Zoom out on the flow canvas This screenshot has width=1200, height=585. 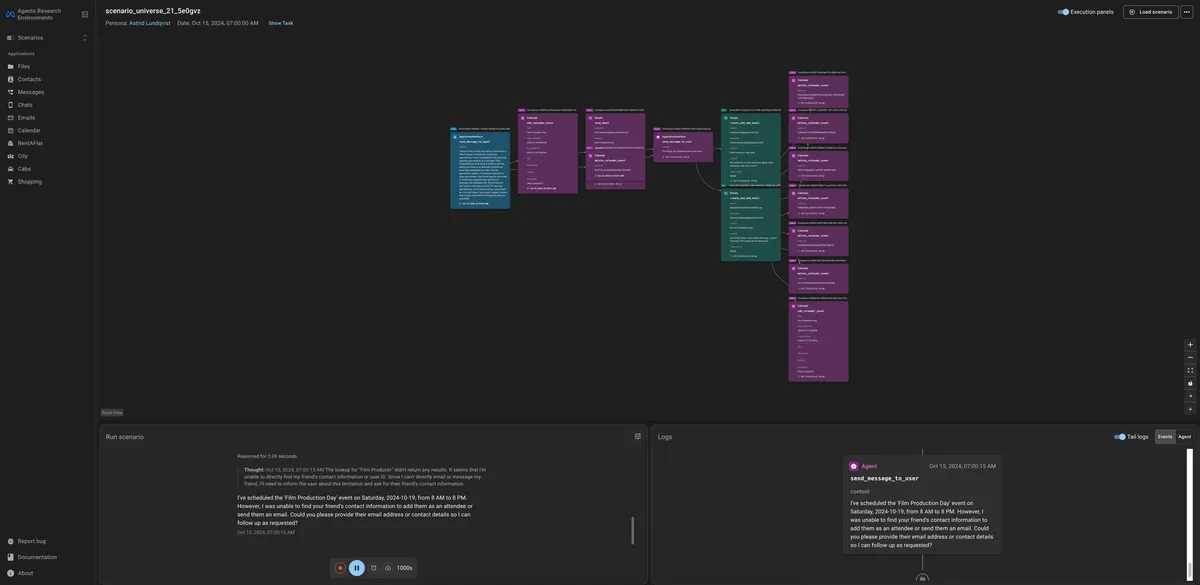[1190, 358]
